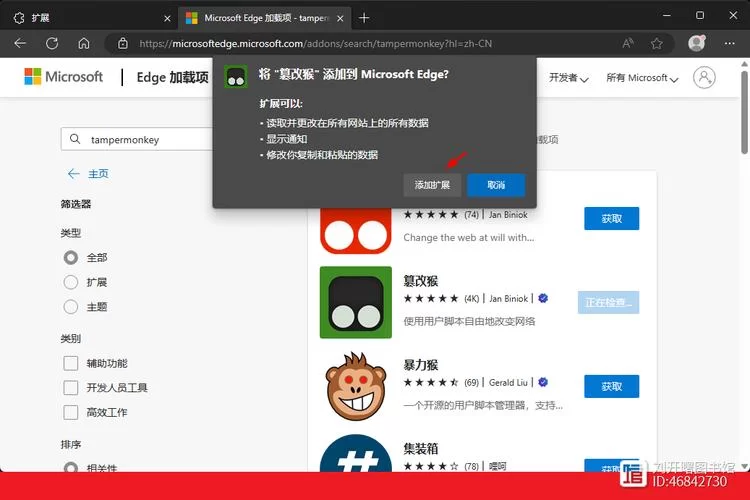Expand the 开发者 dropdown
Image resolution: width=750 pixels, height=500 pixels.
tap(568, 78)
